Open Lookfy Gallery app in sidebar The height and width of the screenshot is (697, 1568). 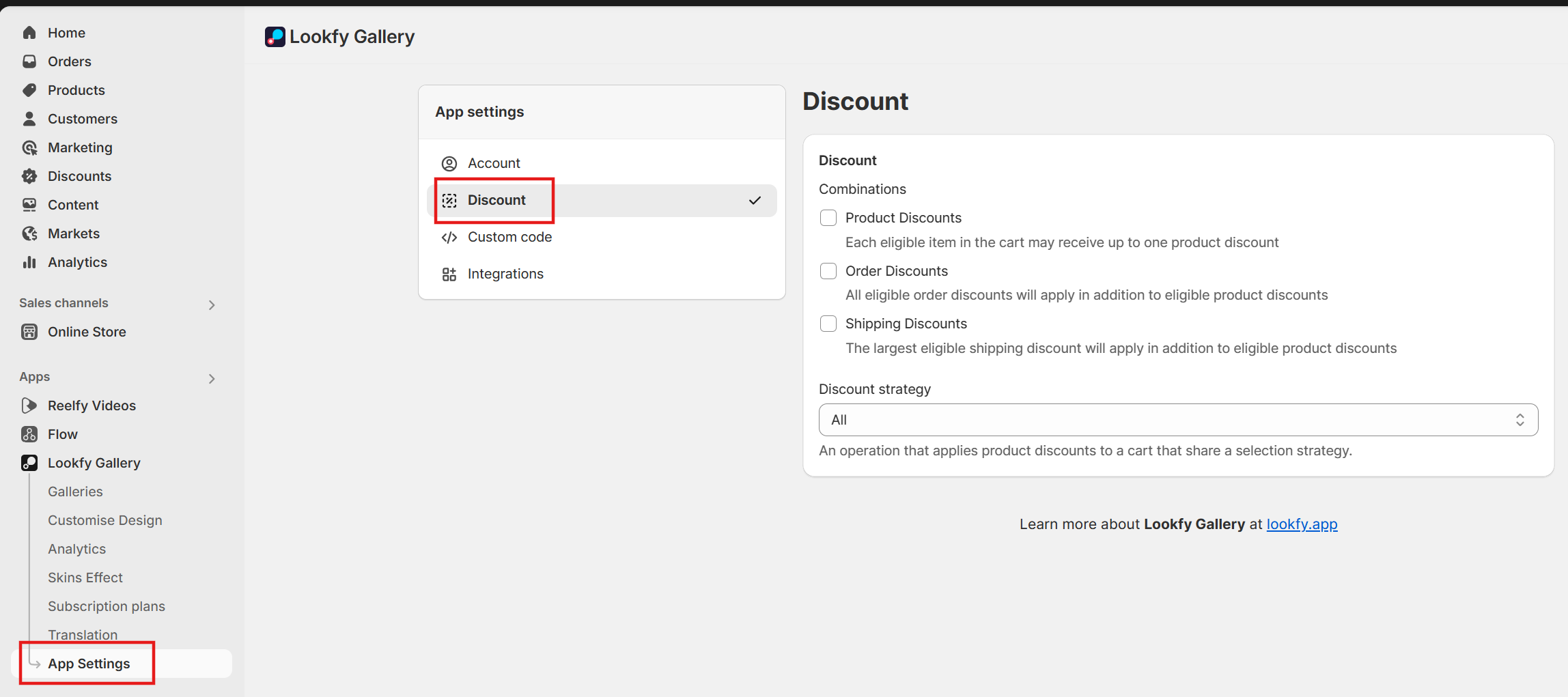click(x=94, y=463)
